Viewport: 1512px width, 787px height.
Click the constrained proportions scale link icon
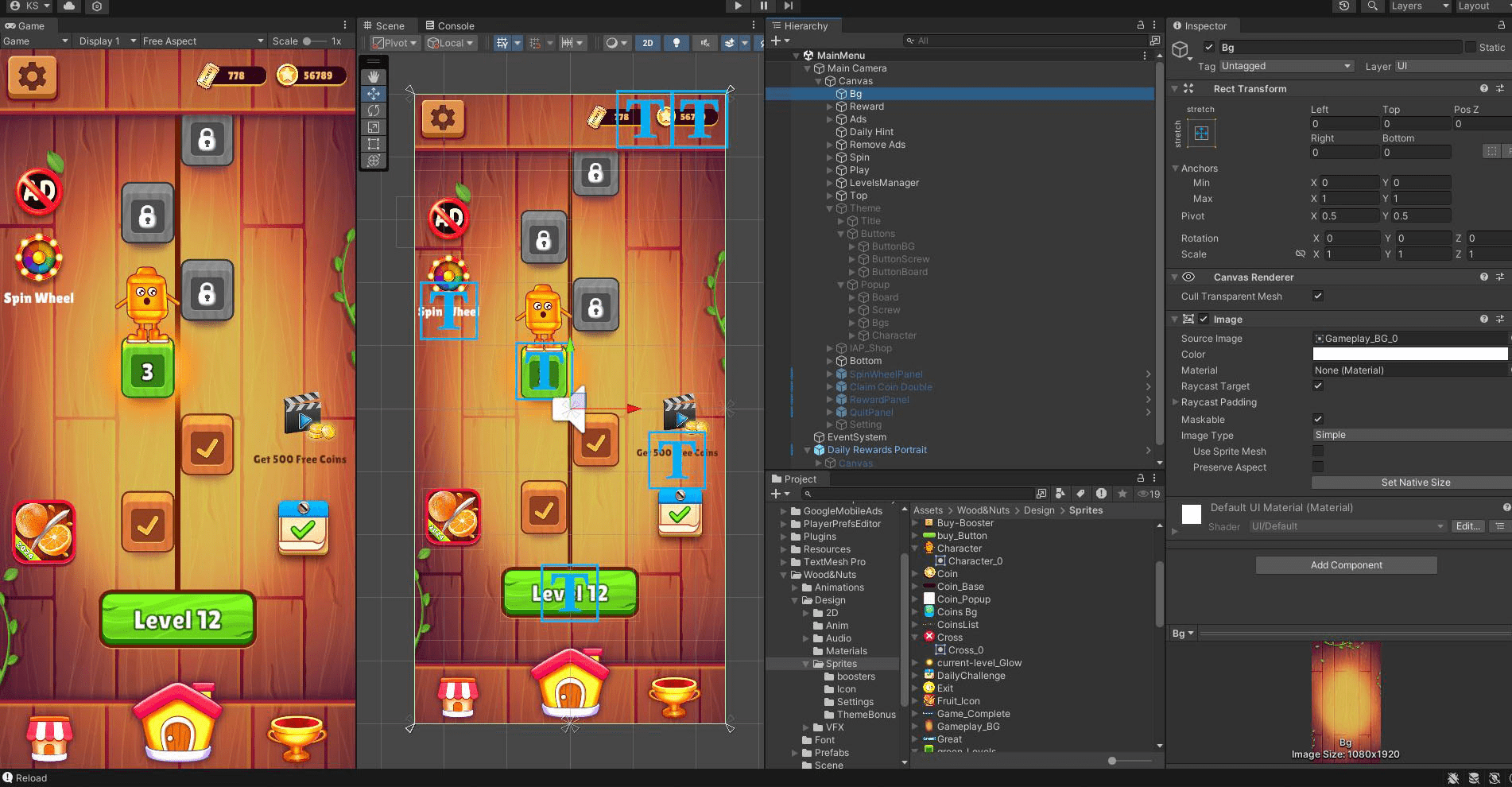[x=1301, y=254]
